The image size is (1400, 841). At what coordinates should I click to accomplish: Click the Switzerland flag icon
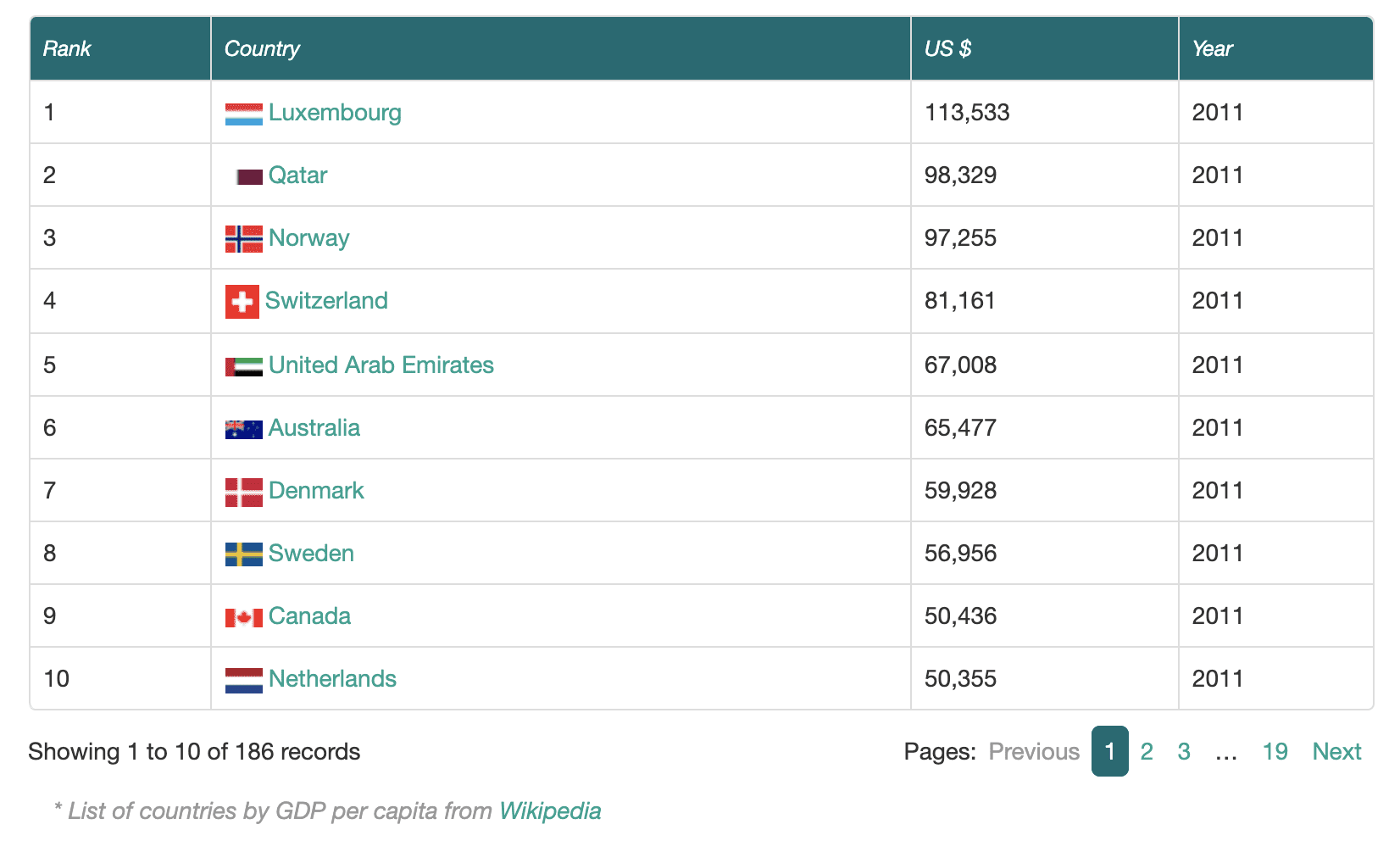[x=242, y=301]
